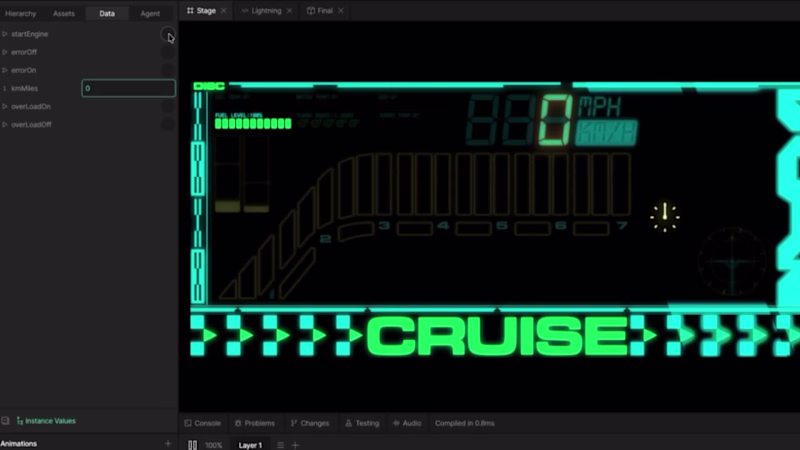Fire the overLoadOff trigger button
Viewport: 800px width, 450px height.
167,124
